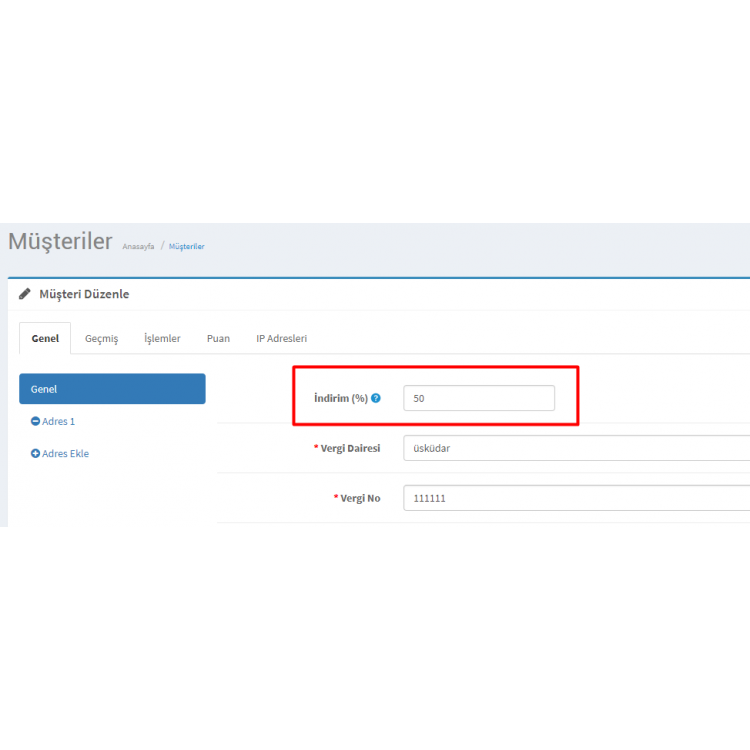Viewport: 750px width, 750px height.
Task: Switch to the Puan tab
Action: pyautogui.click(x=218, y=338)
